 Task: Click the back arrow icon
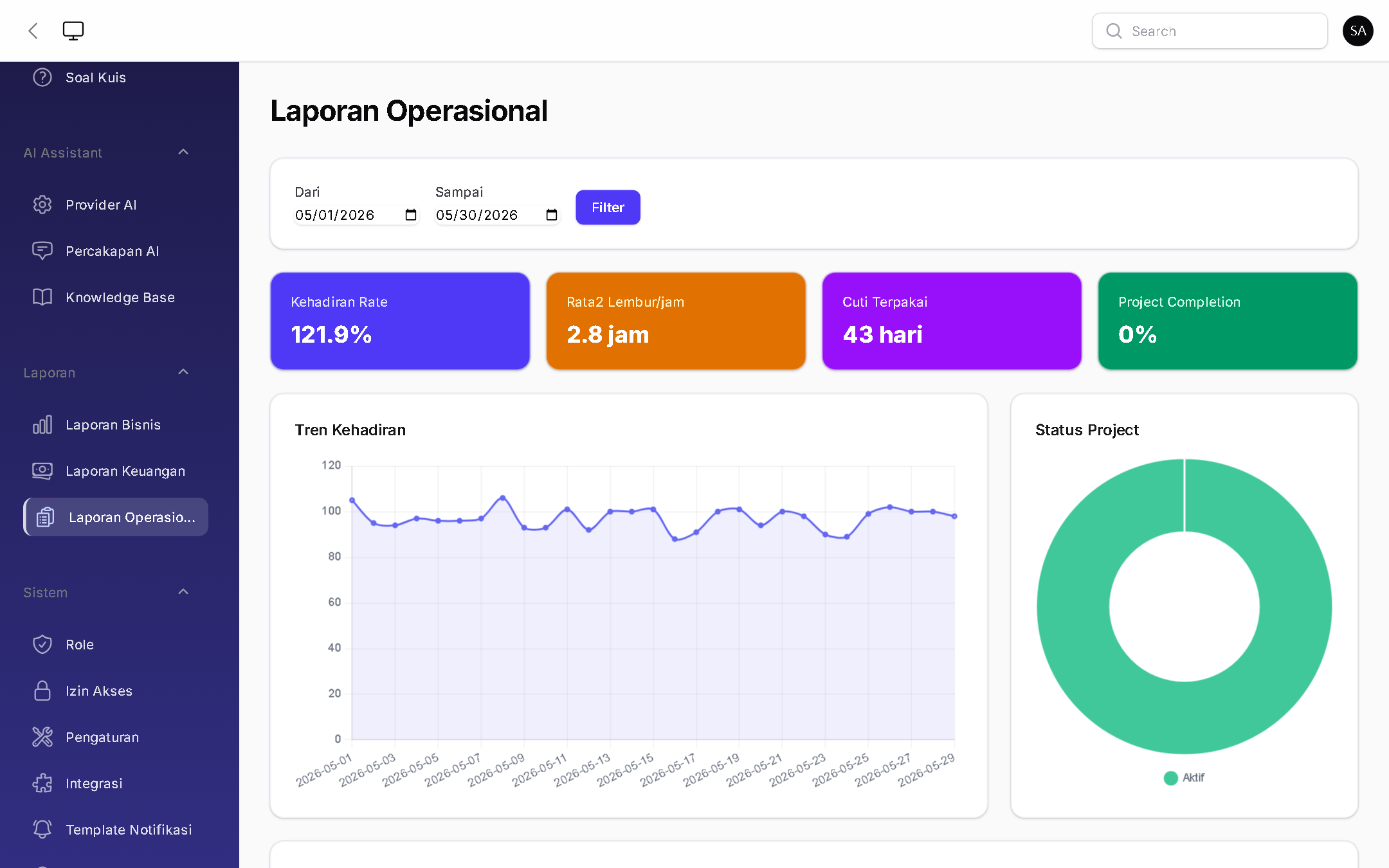33,31
